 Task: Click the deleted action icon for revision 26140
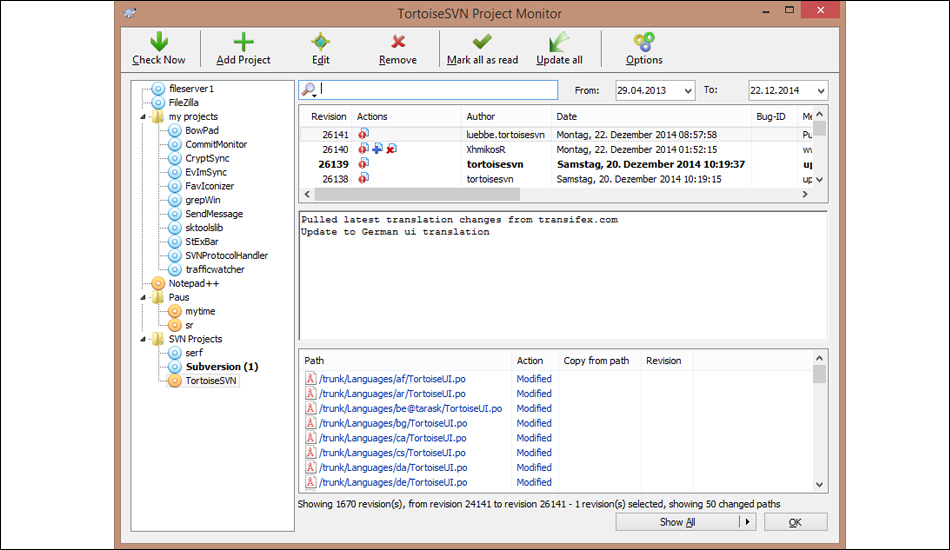(392, 149)
